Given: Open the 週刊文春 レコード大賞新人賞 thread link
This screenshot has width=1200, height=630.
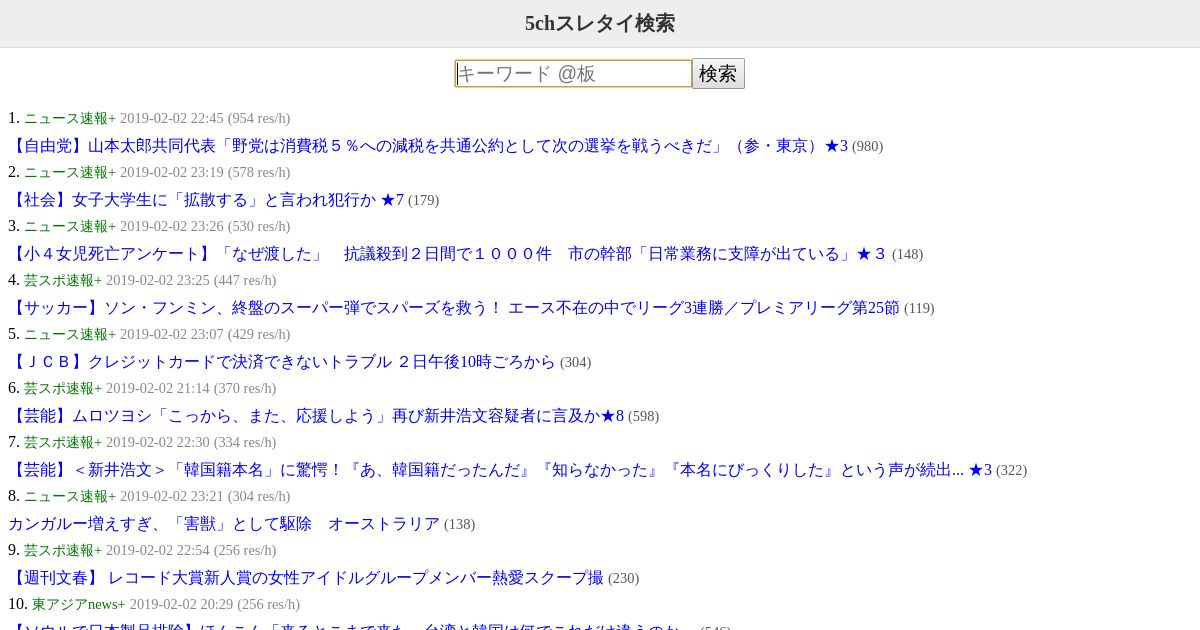Looking at the screenshot, I should coord(306,578).
